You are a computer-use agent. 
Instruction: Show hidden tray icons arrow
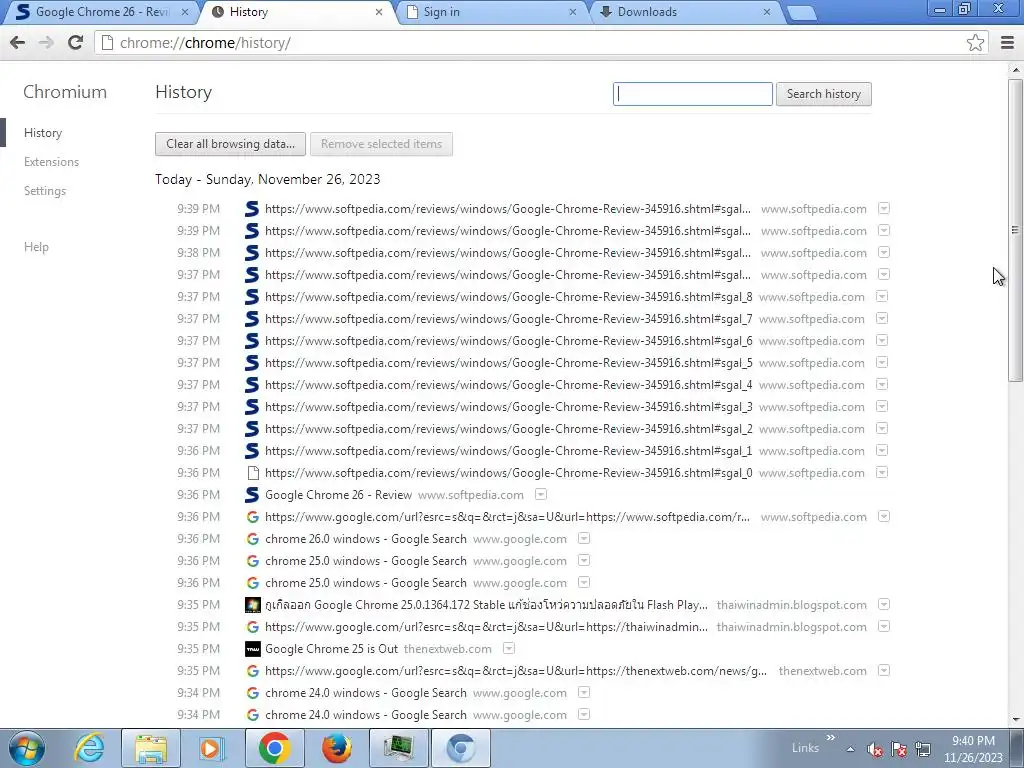click(x=850, y=749)
